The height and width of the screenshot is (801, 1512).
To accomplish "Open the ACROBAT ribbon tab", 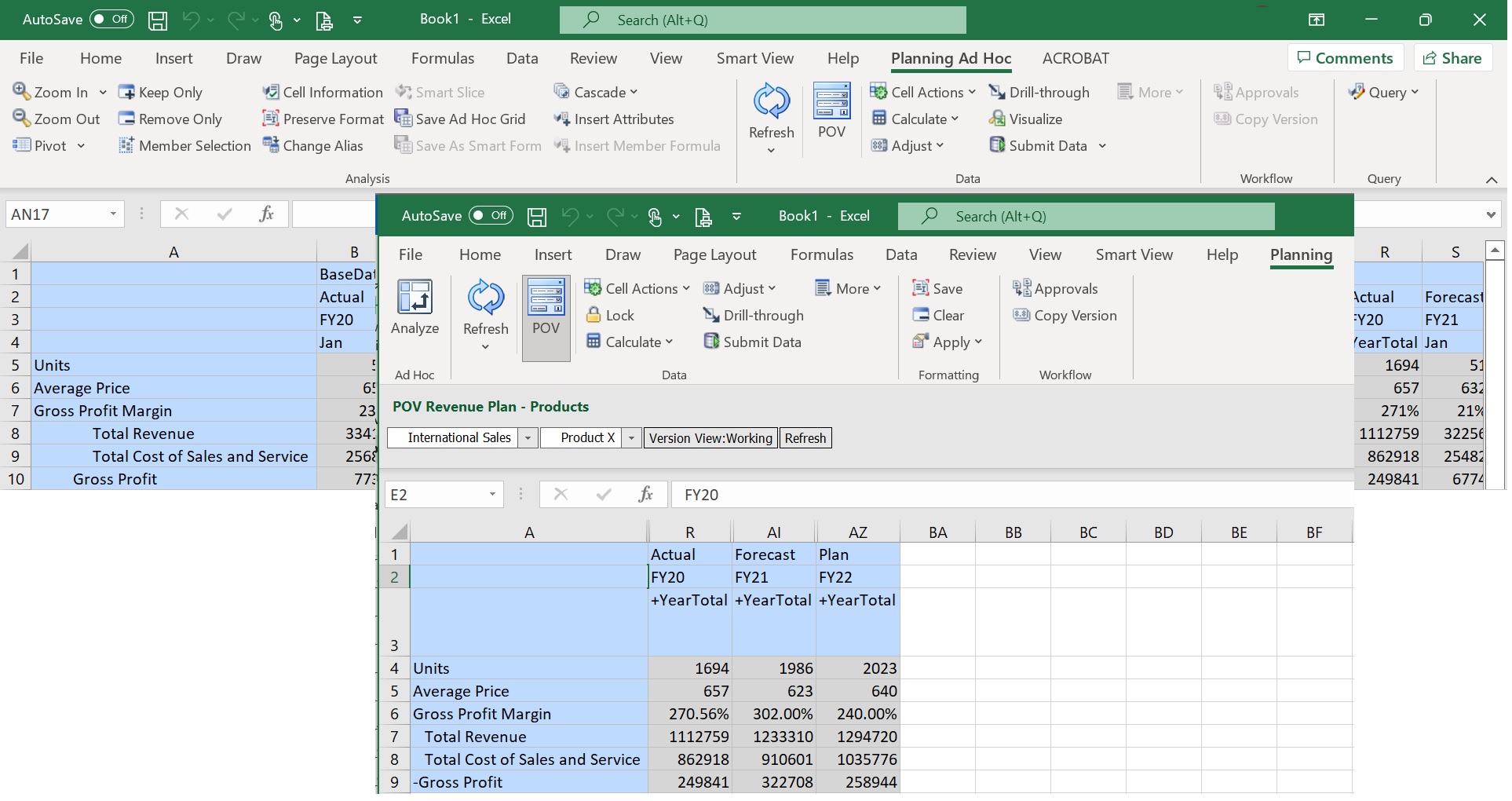I will [1076, 58].
